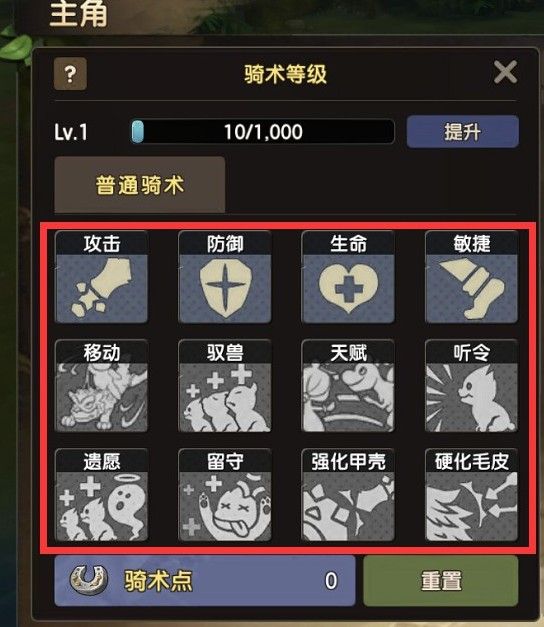Screen dimensions: 544x627
Task: Close the 骑术等级 panel
Action: tap(505, 72)
